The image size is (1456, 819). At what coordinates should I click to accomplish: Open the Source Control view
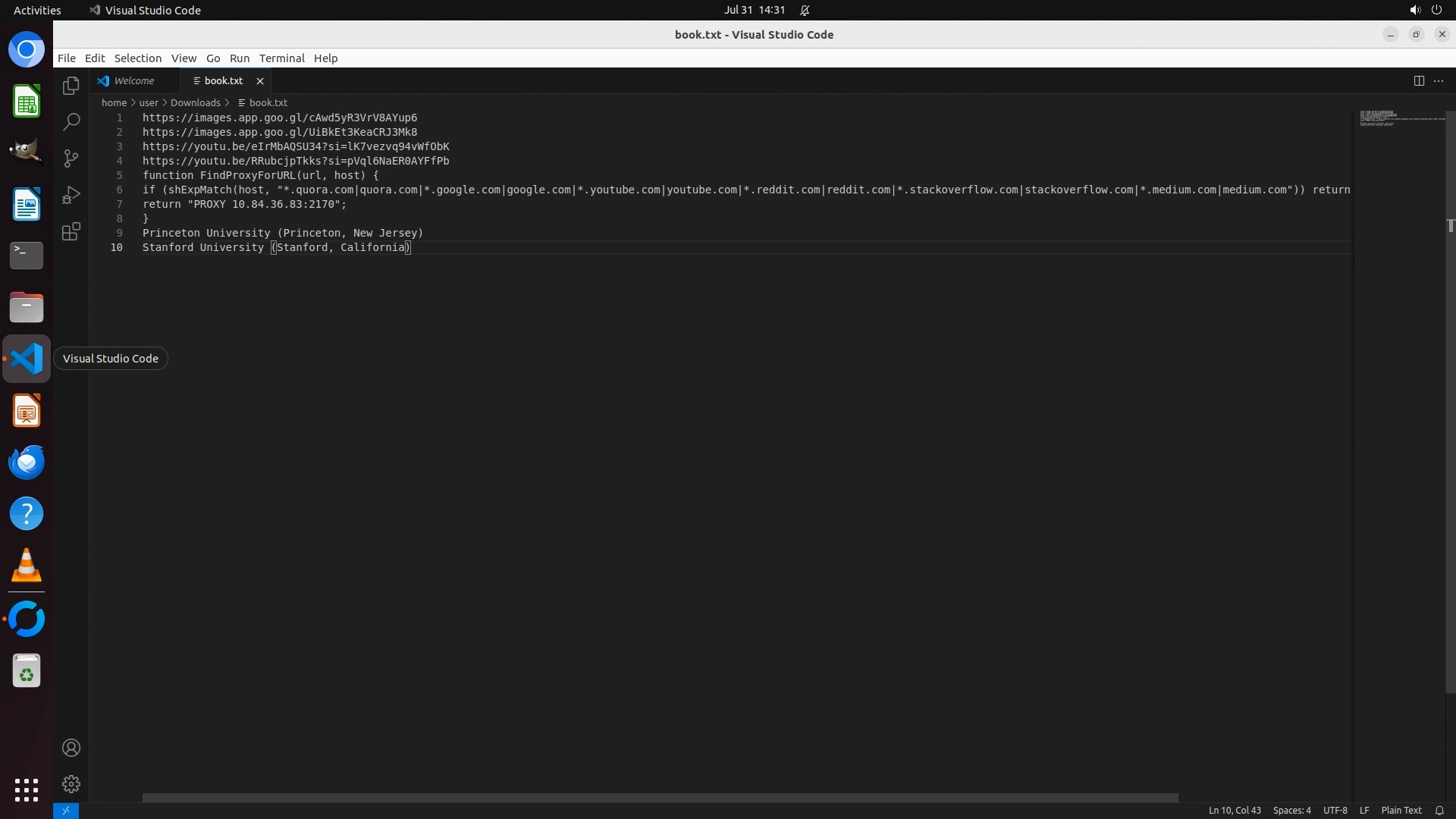tap(71, 158)
